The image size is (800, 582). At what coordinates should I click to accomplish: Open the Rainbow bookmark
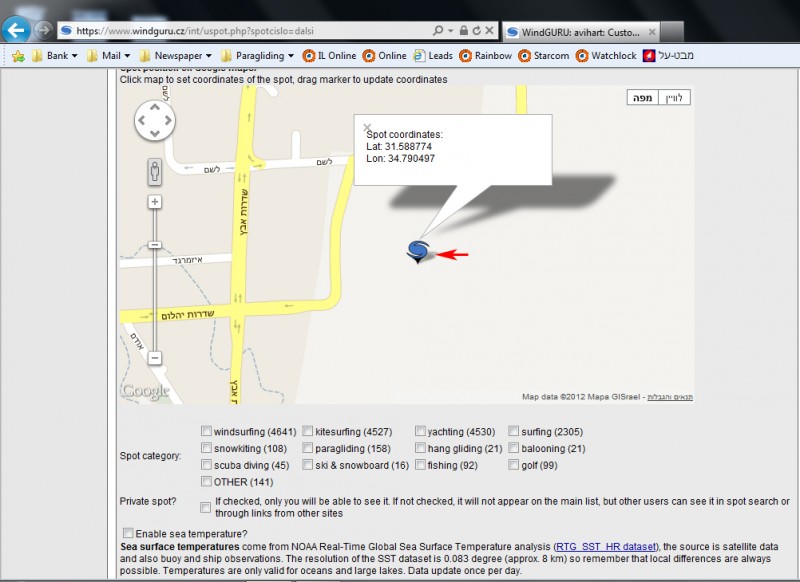point(485,56)
